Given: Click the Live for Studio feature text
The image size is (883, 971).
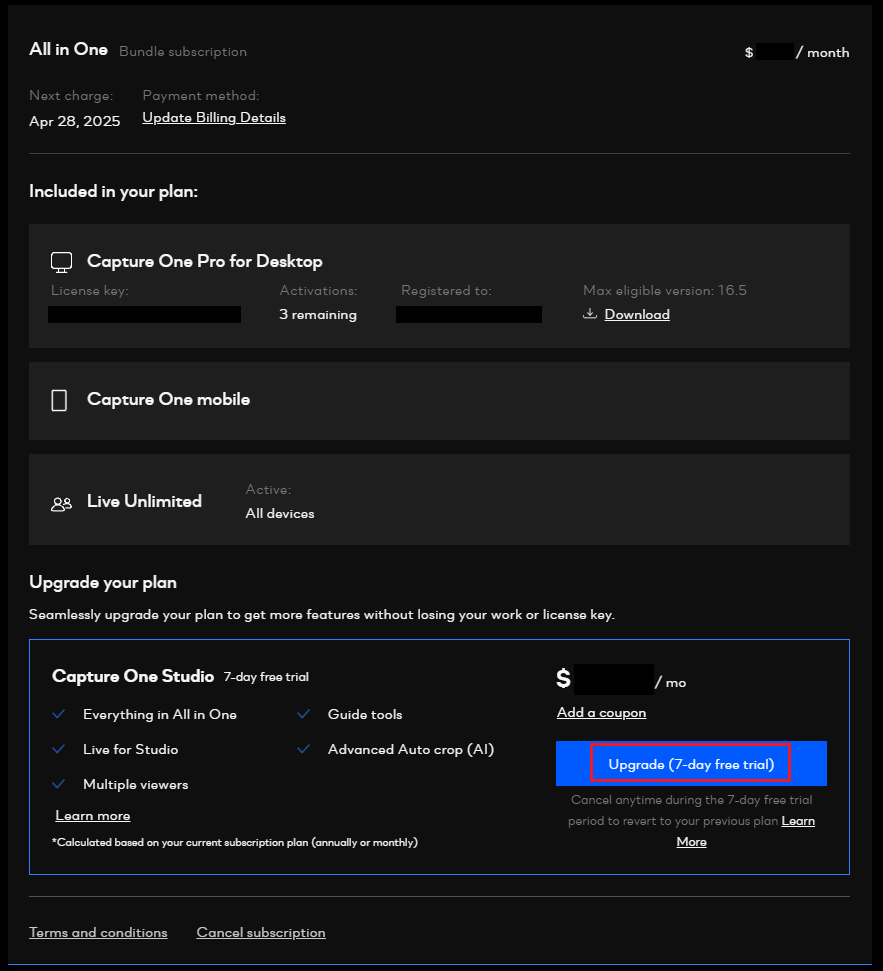Looking at the screenshot, I should [x=131, y=749].
